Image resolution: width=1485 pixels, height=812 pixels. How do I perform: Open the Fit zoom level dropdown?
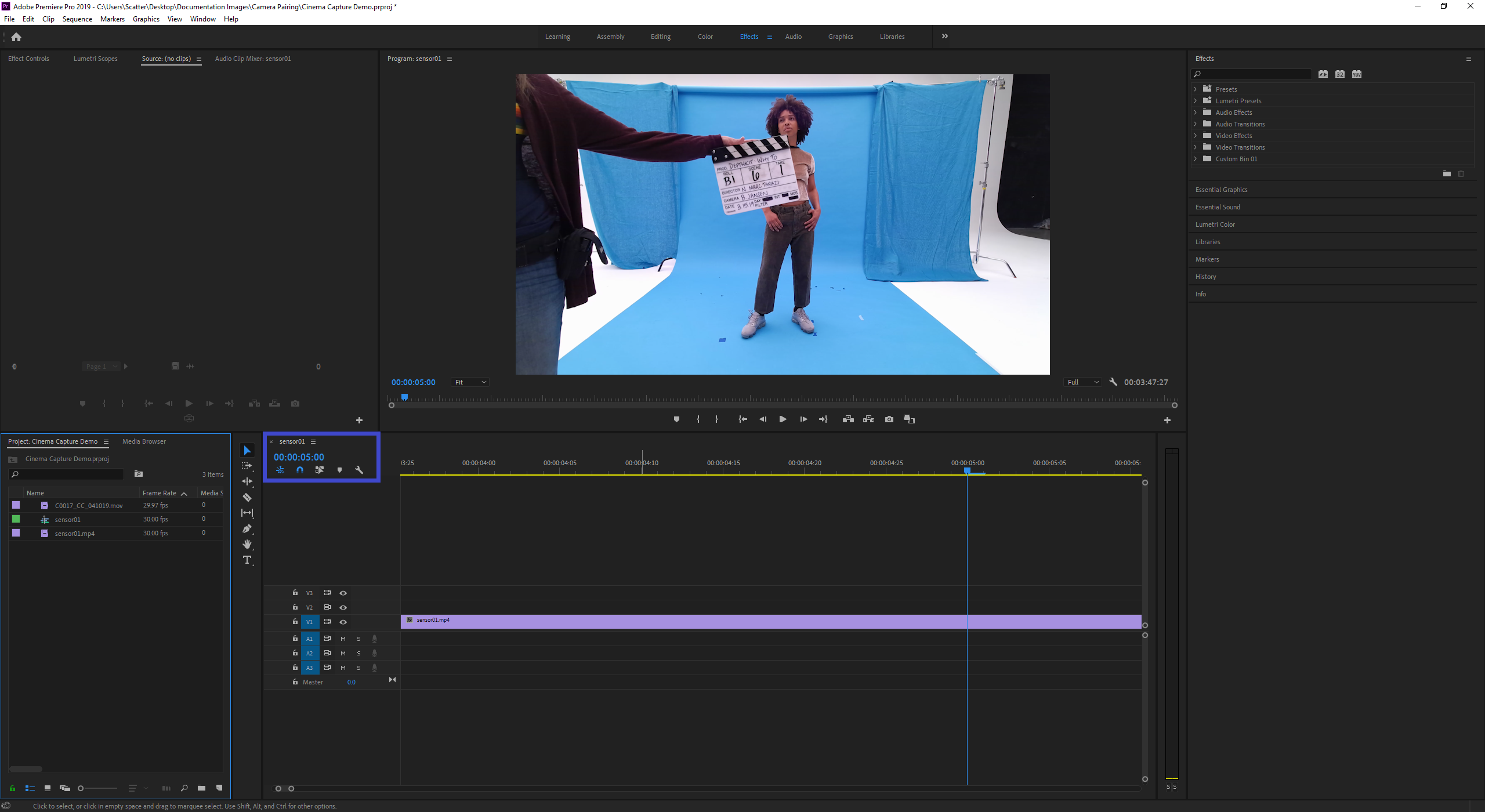pos(470,382)
